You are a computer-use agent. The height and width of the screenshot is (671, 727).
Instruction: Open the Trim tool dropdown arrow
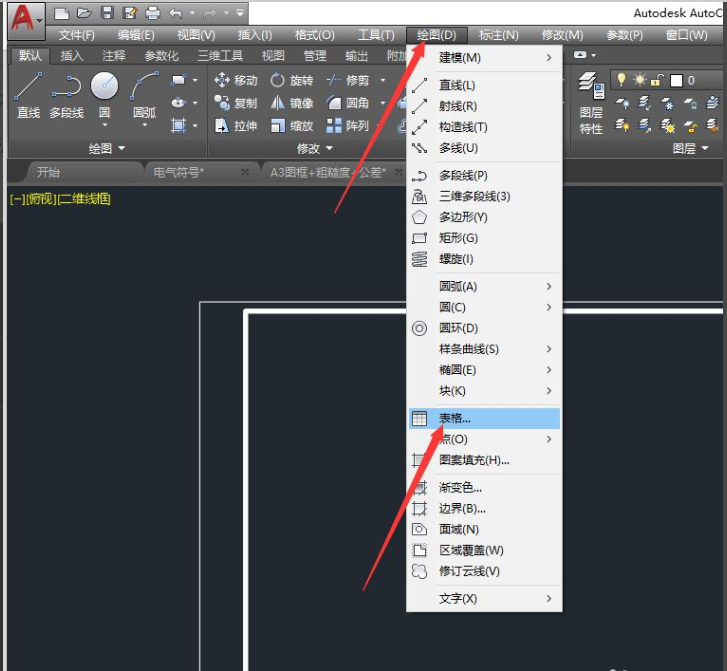point(383,80)
